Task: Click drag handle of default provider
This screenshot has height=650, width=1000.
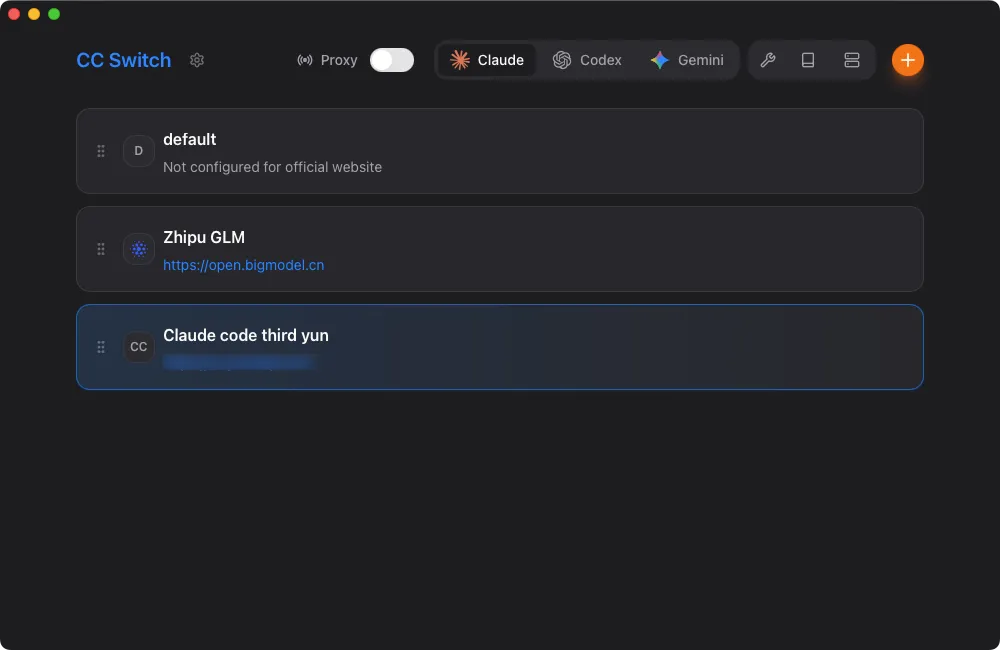Action: click(x=101, y=151)
